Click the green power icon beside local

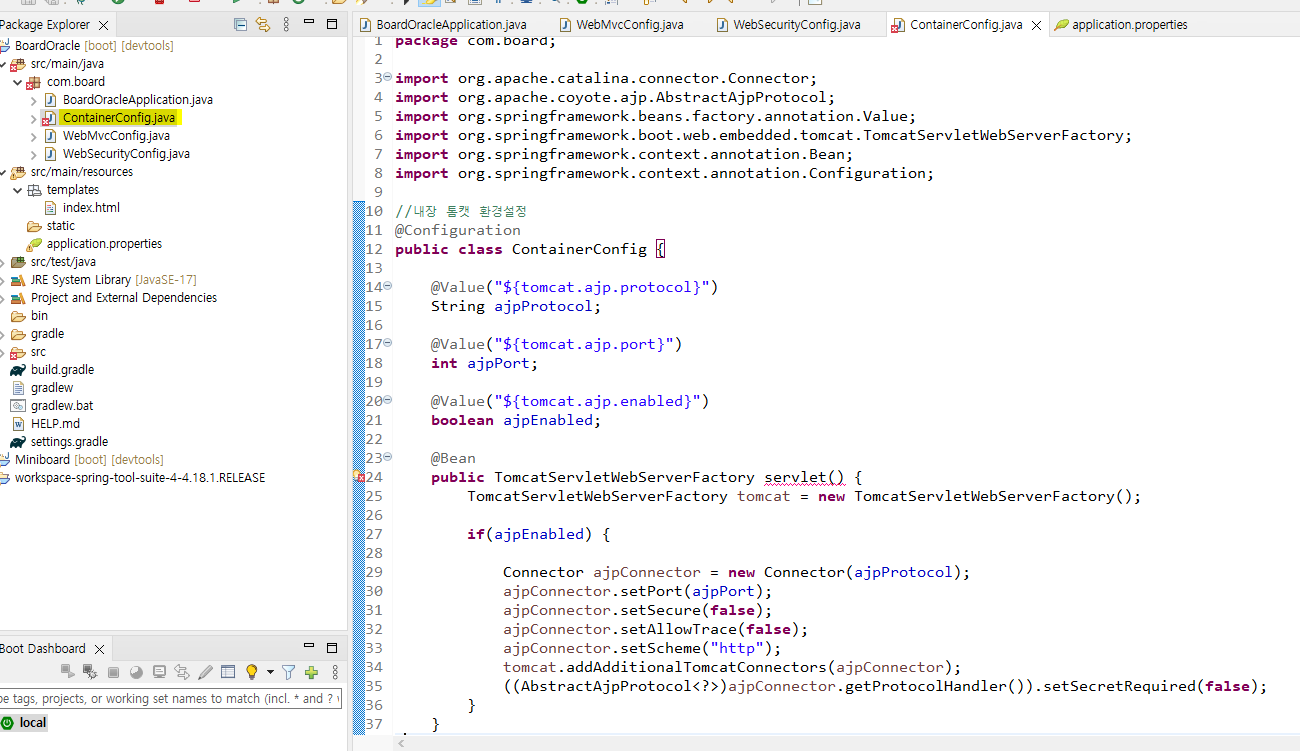(8, 722)
